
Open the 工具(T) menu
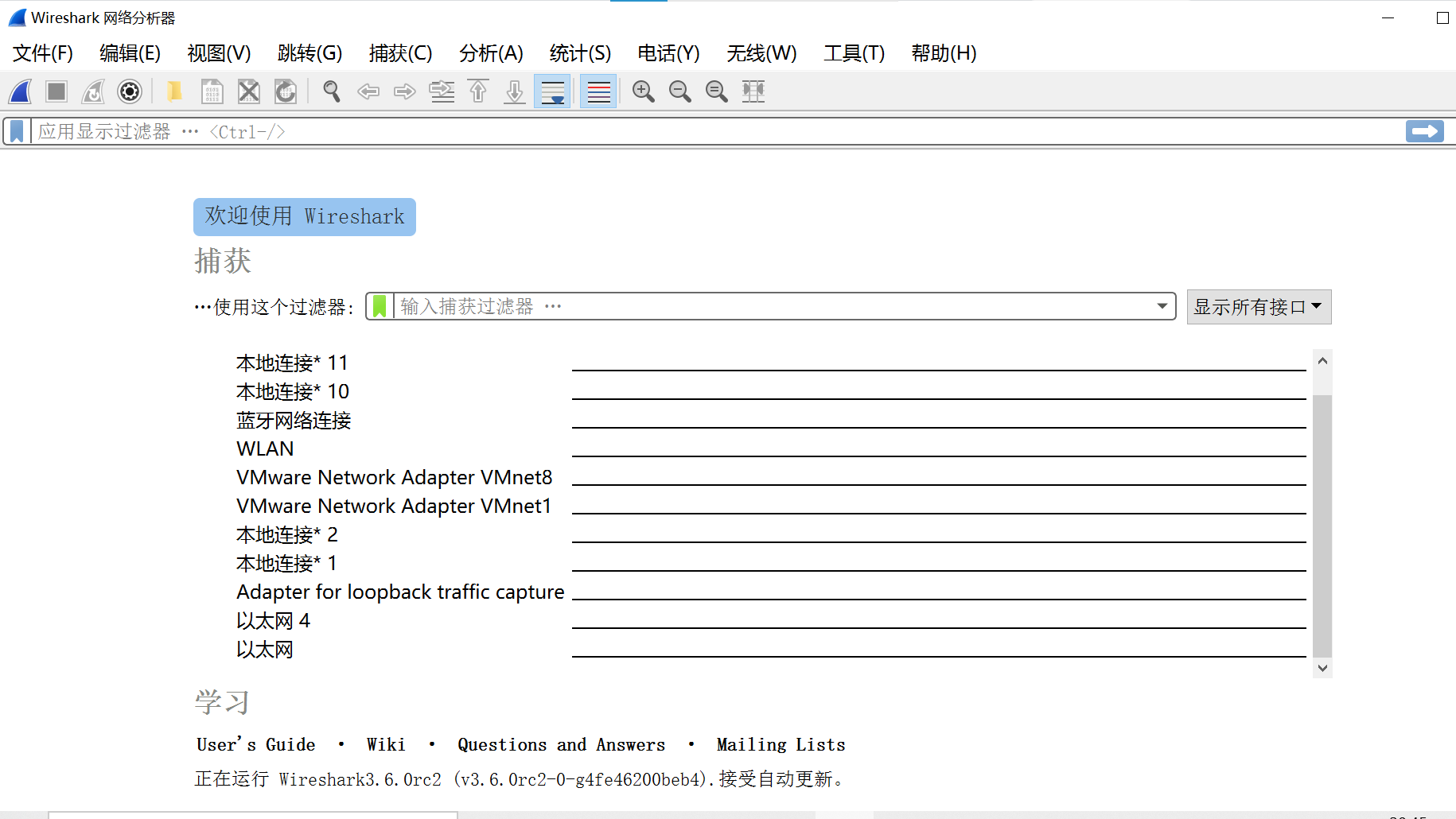(854, 53)
